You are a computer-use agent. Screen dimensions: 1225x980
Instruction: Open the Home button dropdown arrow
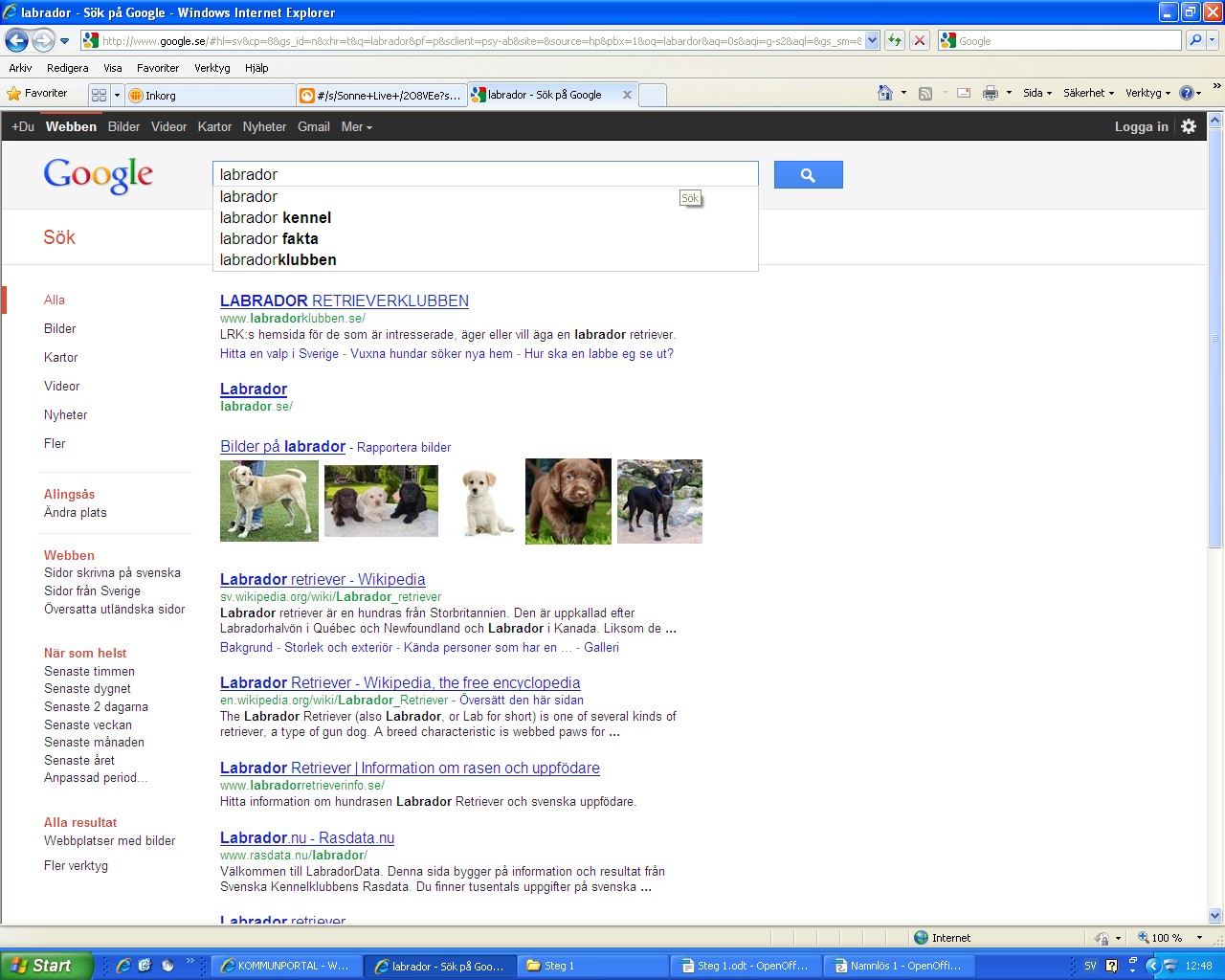tap(903, 93)
